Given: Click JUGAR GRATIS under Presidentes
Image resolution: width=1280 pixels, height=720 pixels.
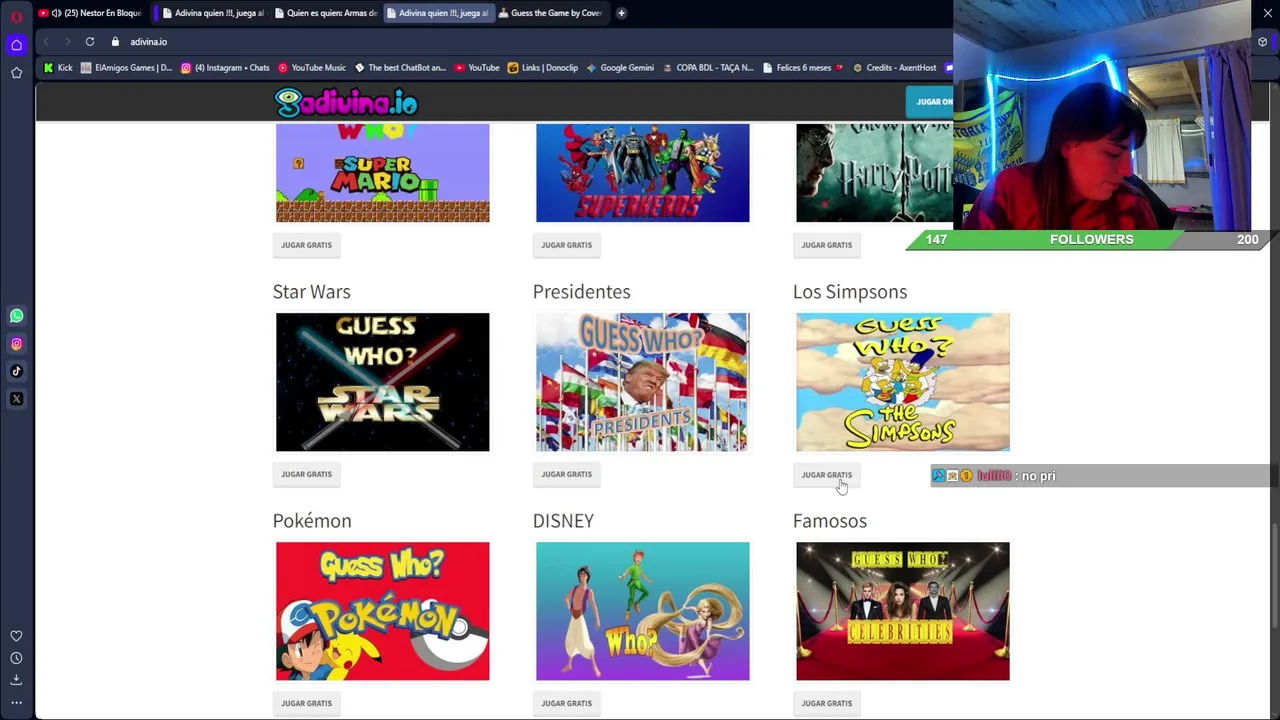Looking at the screenshot, I should click(x=566, y=474).
